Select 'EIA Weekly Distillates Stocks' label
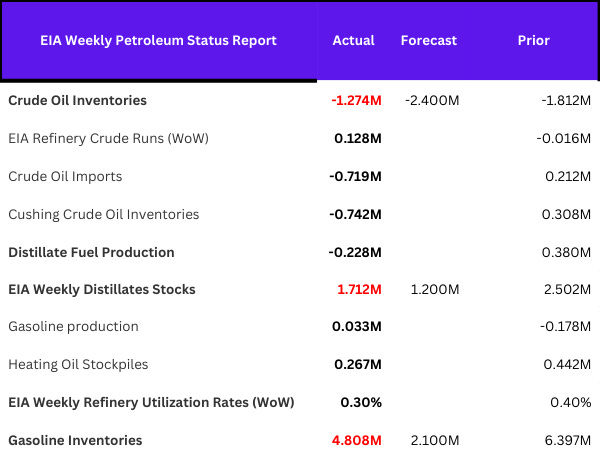Screen dimensions: 600x450 pyautogui.click(x=102, y=289)
